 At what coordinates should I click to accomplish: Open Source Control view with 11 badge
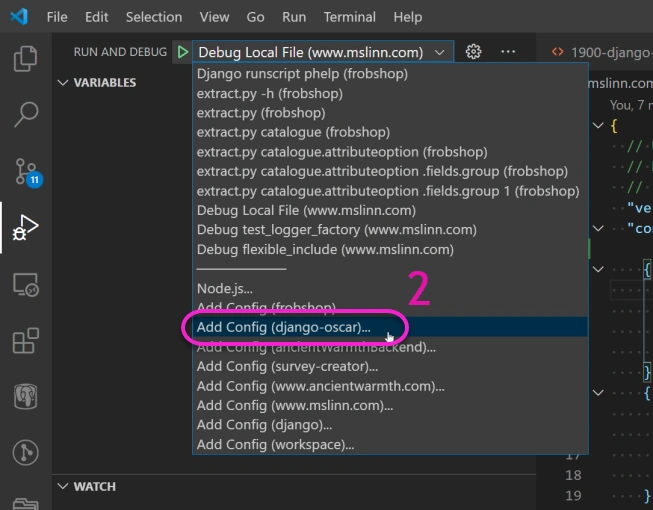(26, 171)
